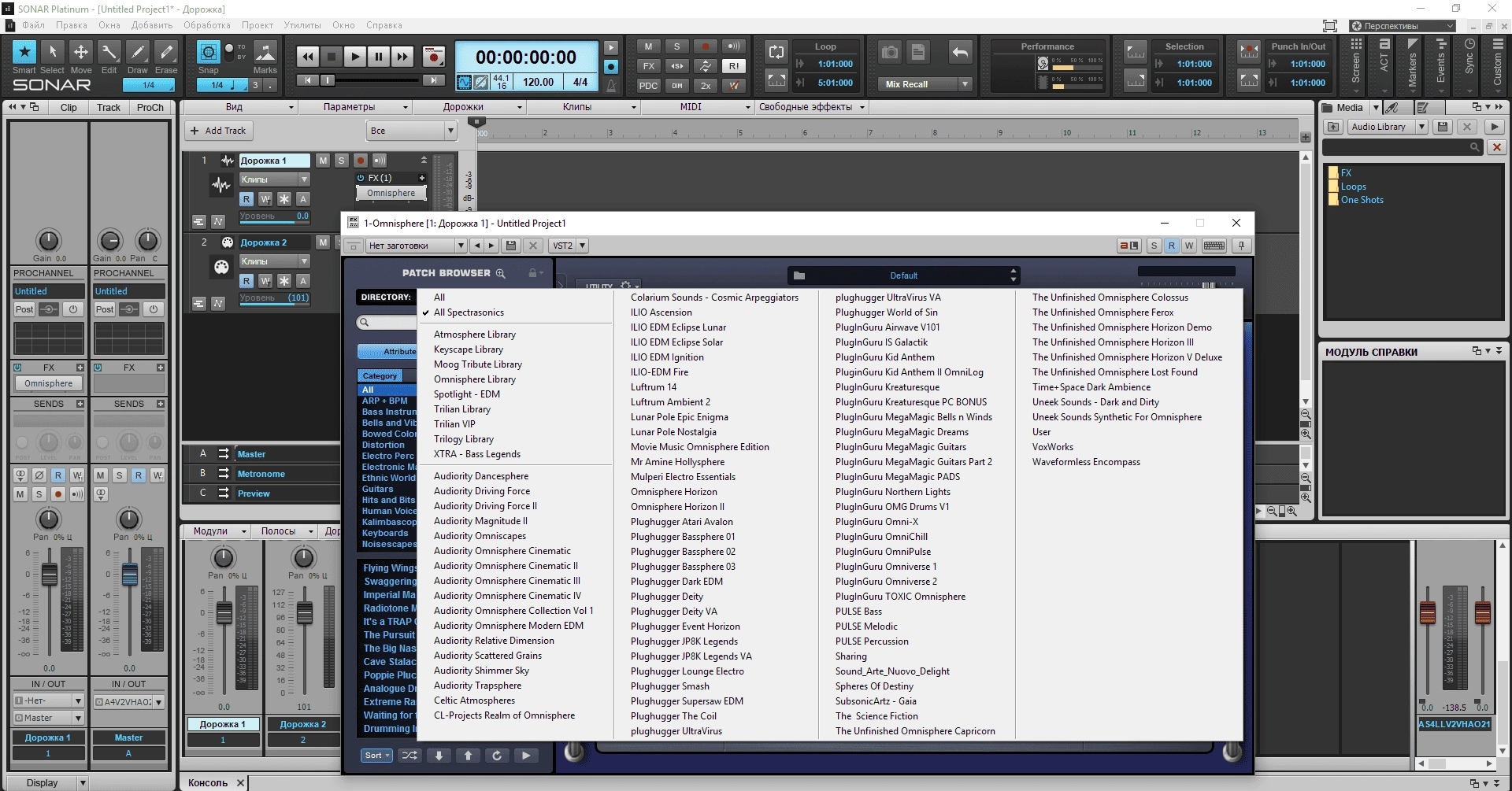Save the plugin preset with disk icon
Viewport: 1512px width, 791px height.
coord(511,246)
